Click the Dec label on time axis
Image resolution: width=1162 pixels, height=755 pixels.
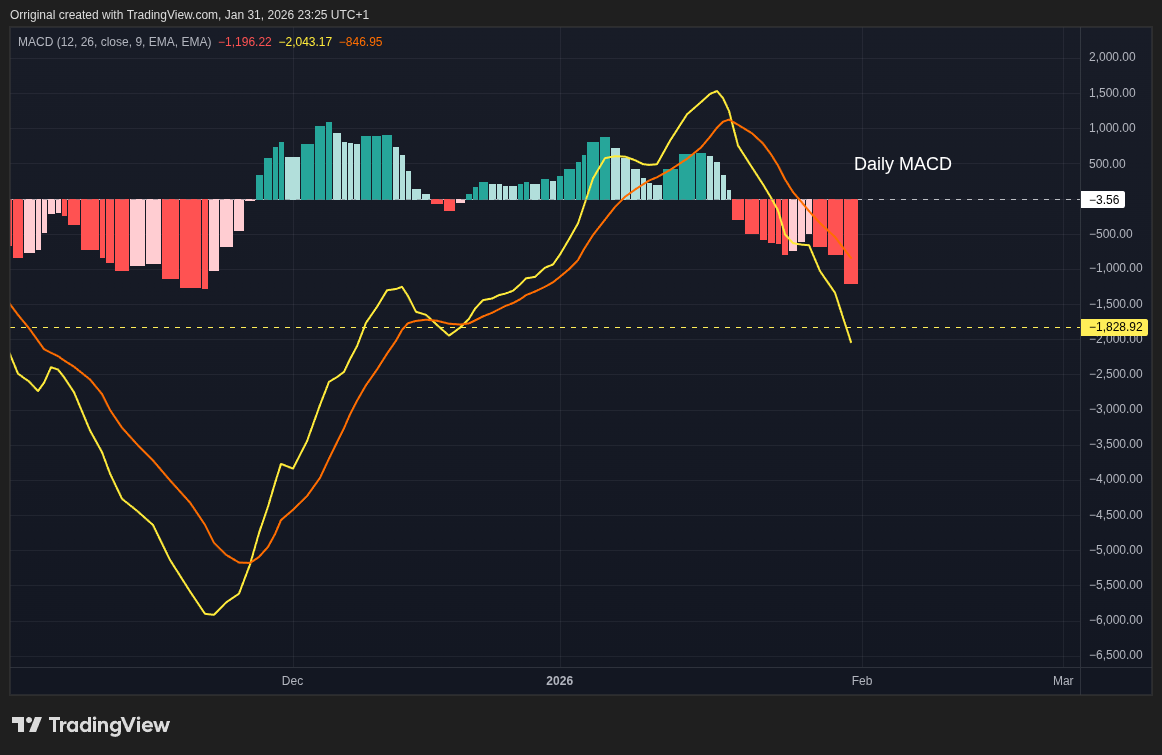pyautogui.click(x=292, y=681)
